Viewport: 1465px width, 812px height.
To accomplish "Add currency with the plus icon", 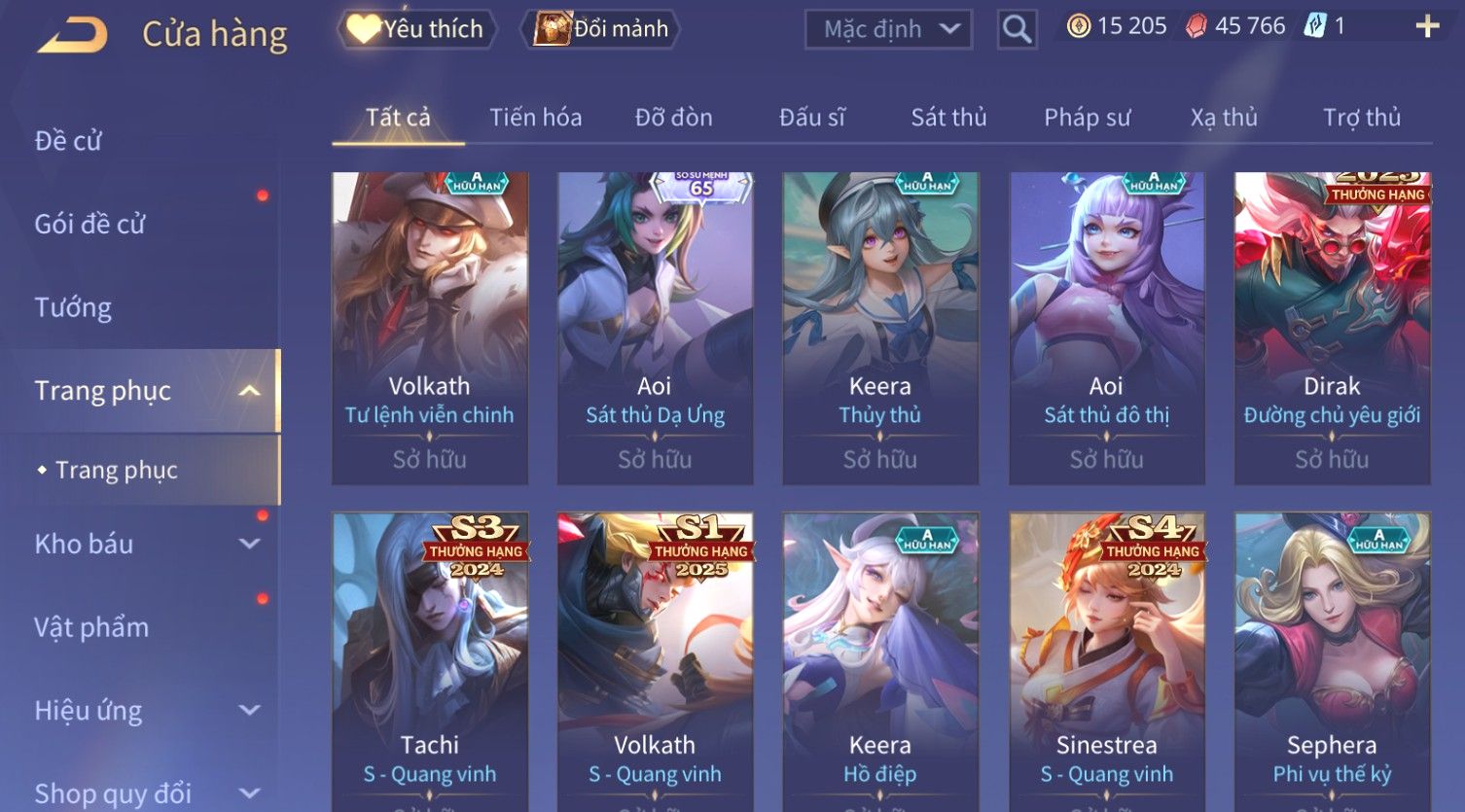I will click(x=1427, y=26).
